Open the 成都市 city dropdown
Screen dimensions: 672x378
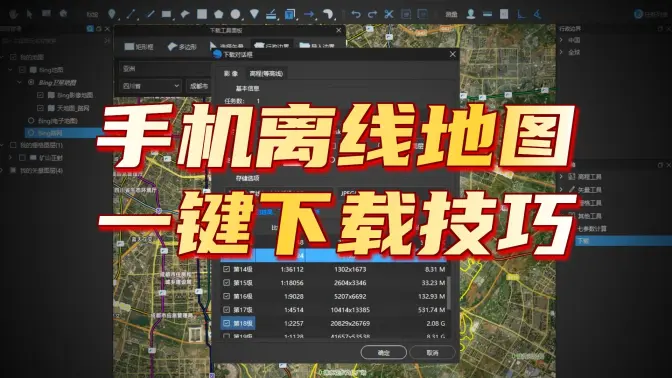tap(198, 86)
